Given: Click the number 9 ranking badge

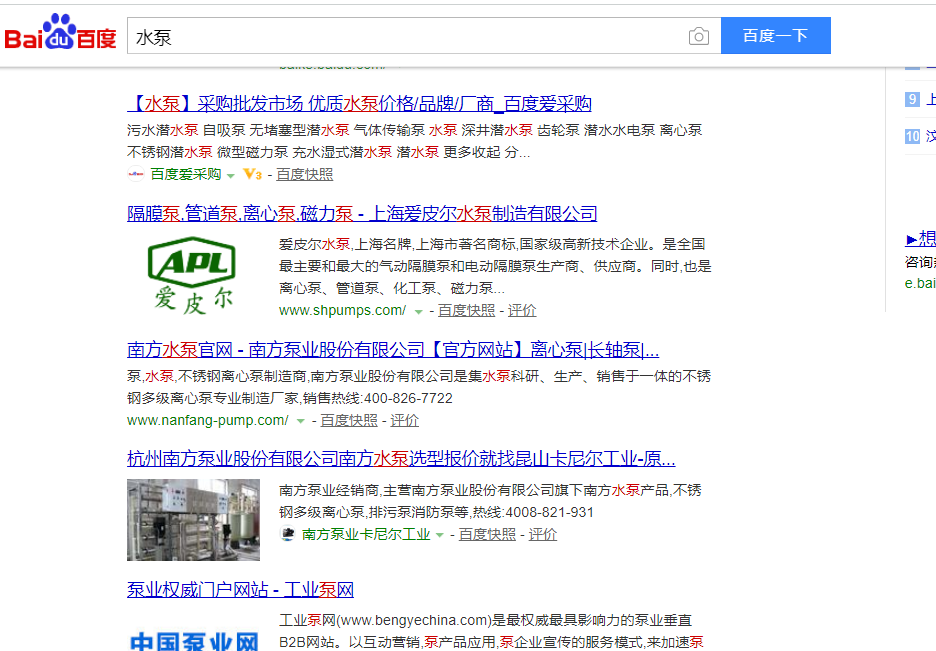Looking at the screenshot, I should tap(912, 98).
